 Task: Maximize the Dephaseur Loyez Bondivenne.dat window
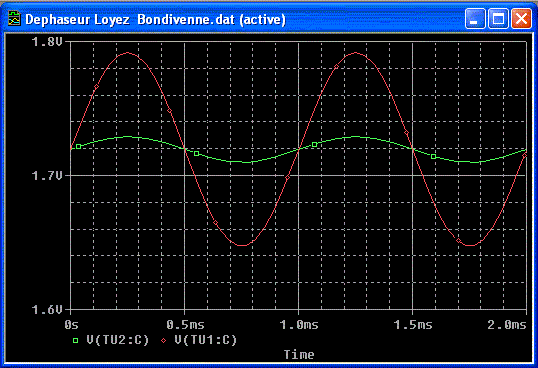pos(498,19)
